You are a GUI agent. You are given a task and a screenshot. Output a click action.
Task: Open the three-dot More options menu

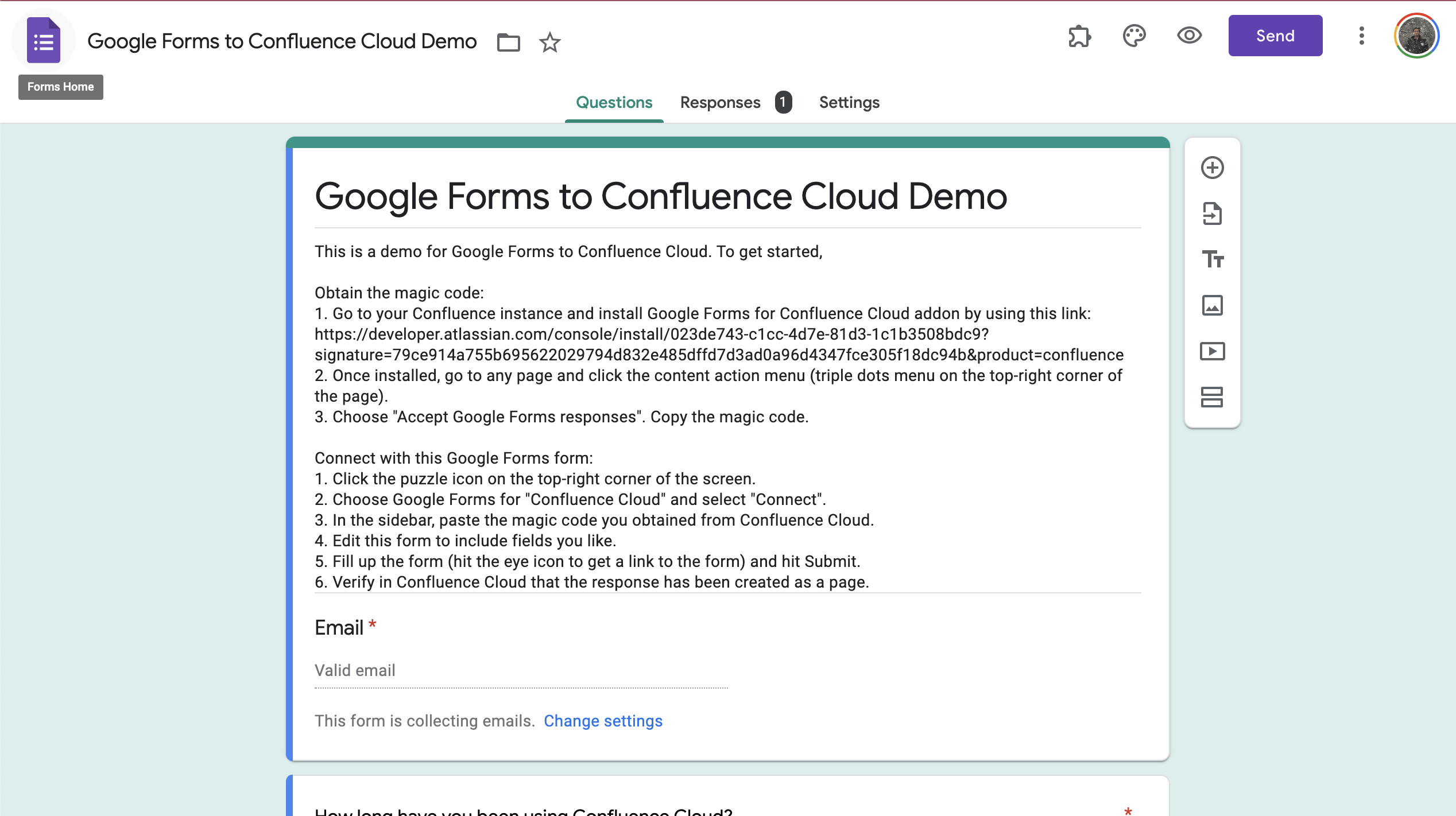(x=1361, y=36)
